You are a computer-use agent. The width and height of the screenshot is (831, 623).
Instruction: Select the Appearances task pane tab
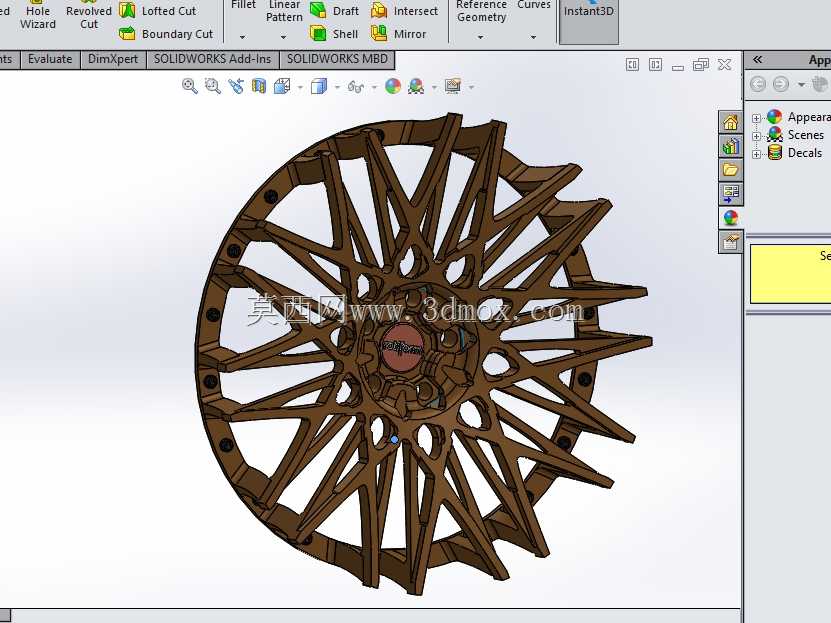click(730, 217)
